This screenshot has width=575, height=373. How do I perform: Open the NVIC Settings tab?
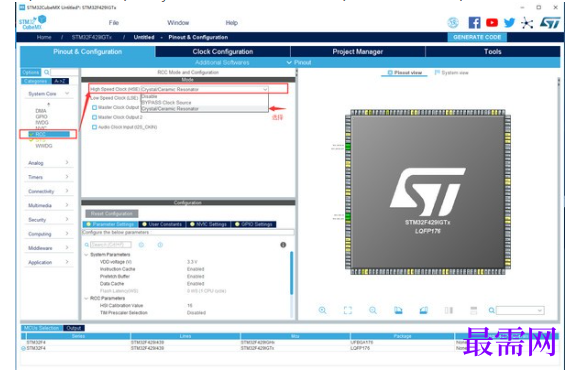(x=208, y=224)
